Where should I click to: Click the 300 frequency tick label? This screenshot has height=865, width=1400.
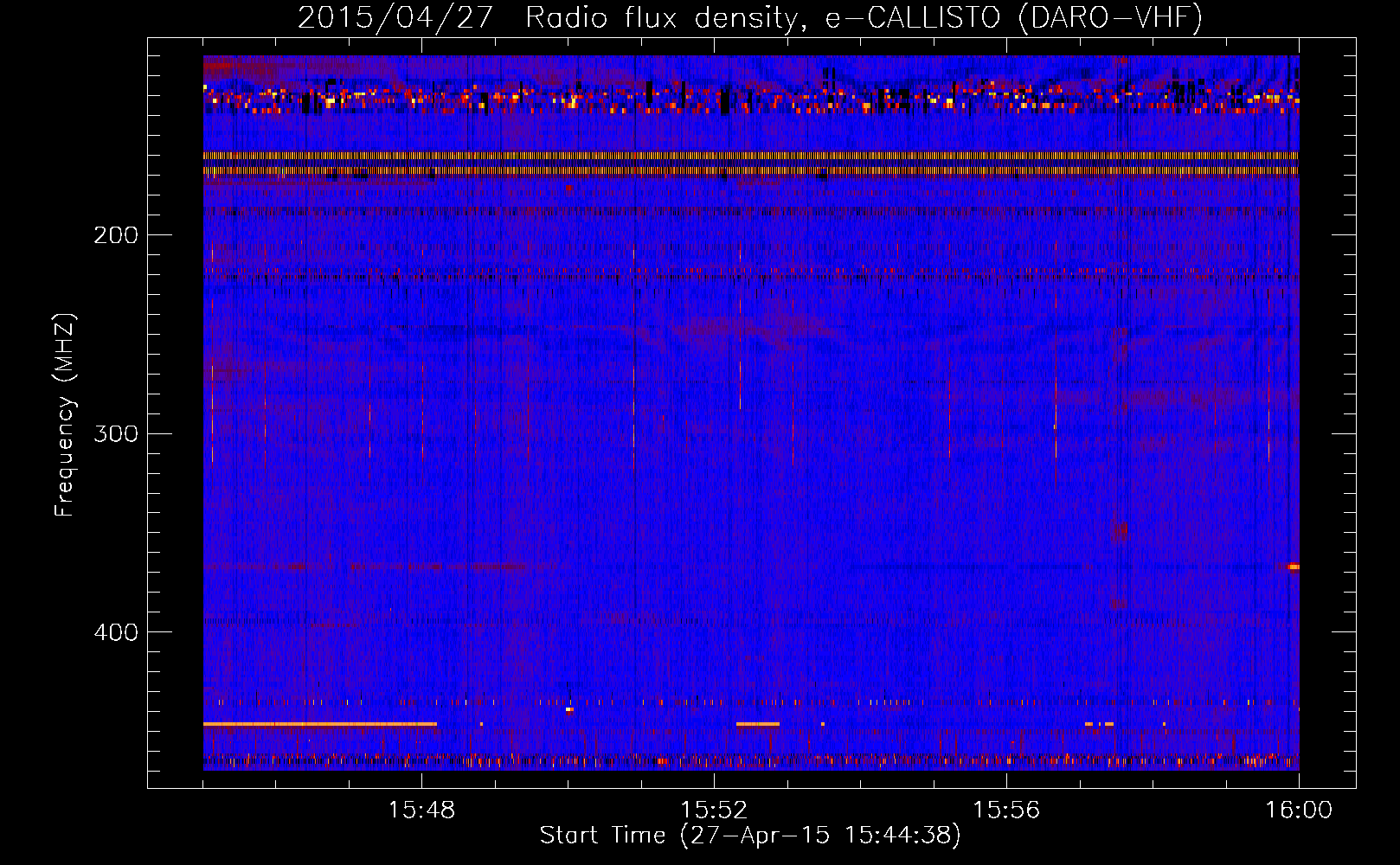point(116,433)
